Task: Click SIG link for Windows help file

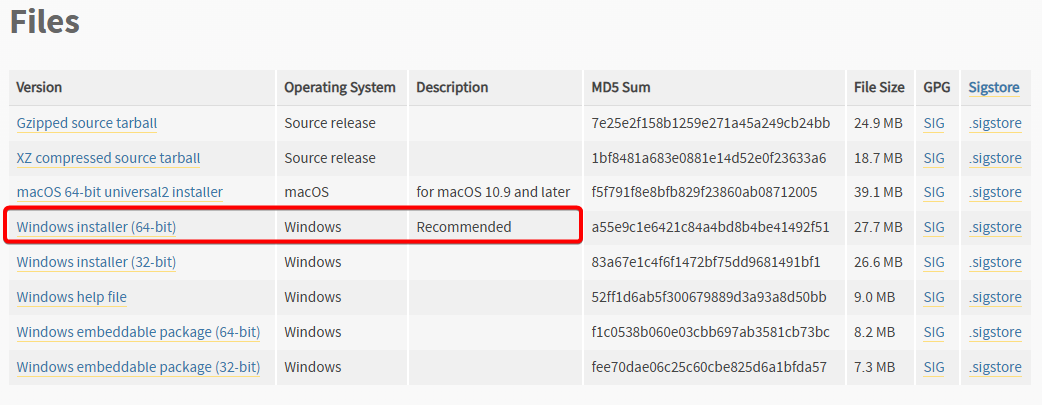Action: 934,297
